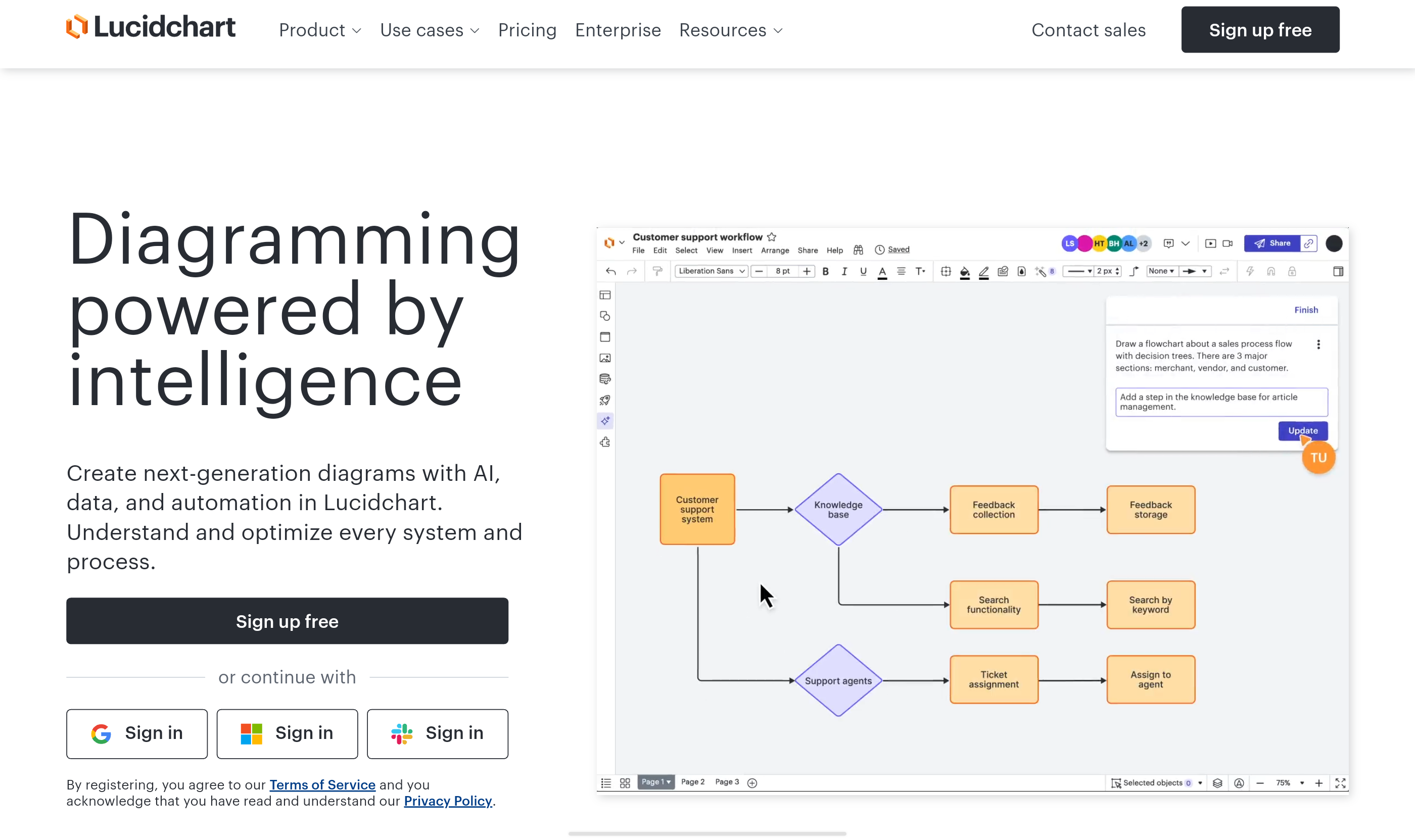Click the Undo arrow in the editor toolbar

point(610,272)
